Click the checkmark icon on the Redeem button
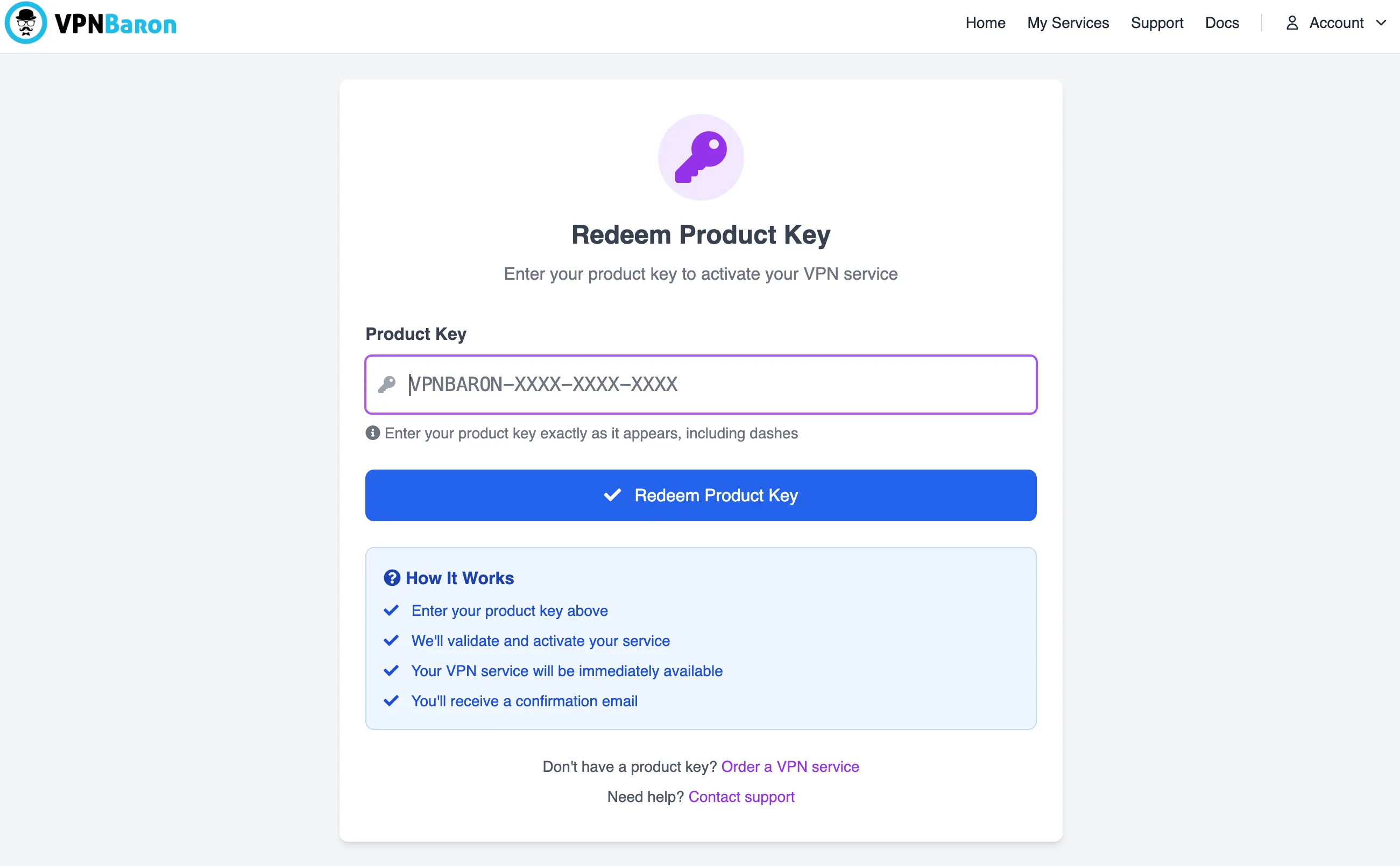Viewport: 1400px width, 866px height. click(612, 495)
